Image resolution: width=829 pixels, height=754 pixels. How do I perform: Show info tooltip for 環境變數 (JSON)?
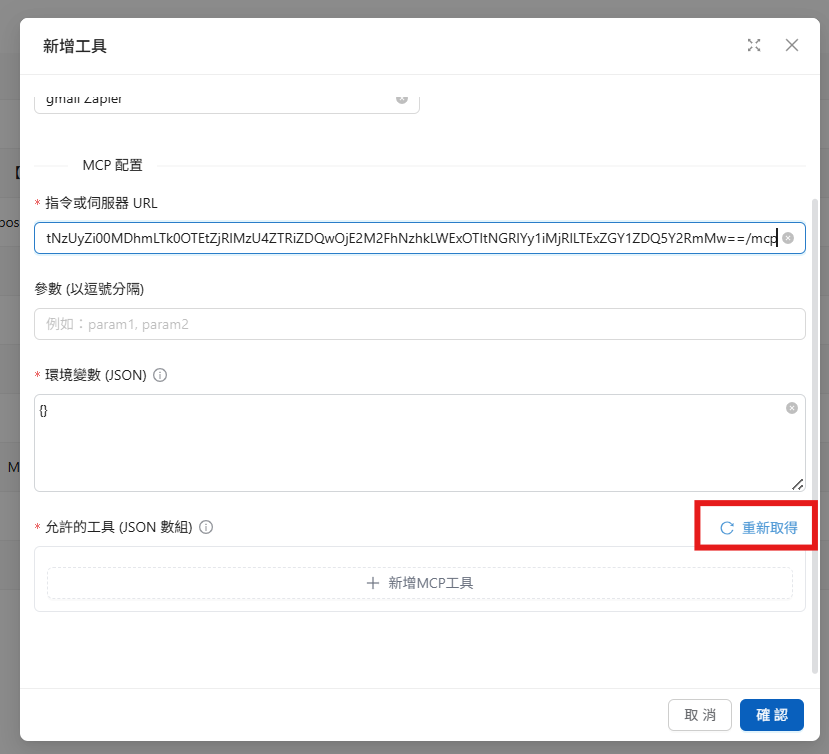click(160, 376)
